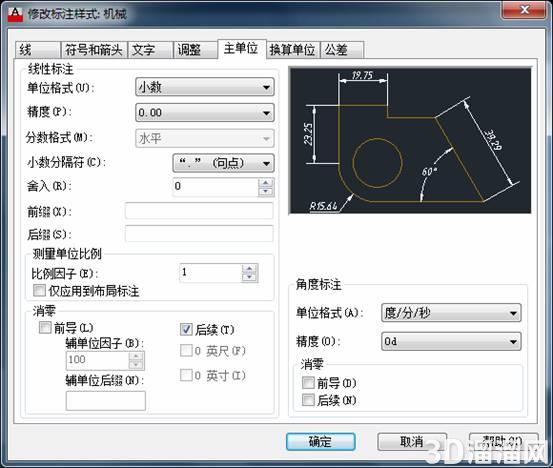Close the 修改标注样式 dialog
The height and width of the screenshot is (468, 553).
pos(523,10)
